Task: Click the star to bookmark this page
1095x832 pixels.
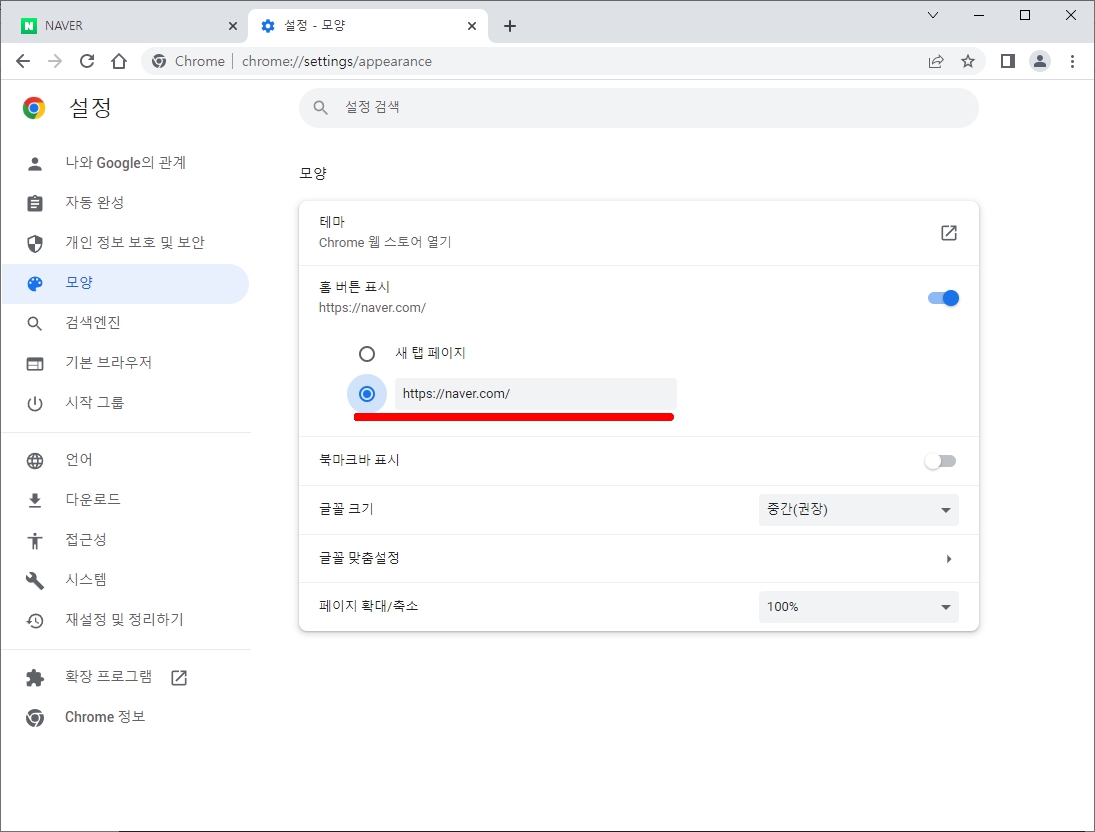Action: [968, 61]
